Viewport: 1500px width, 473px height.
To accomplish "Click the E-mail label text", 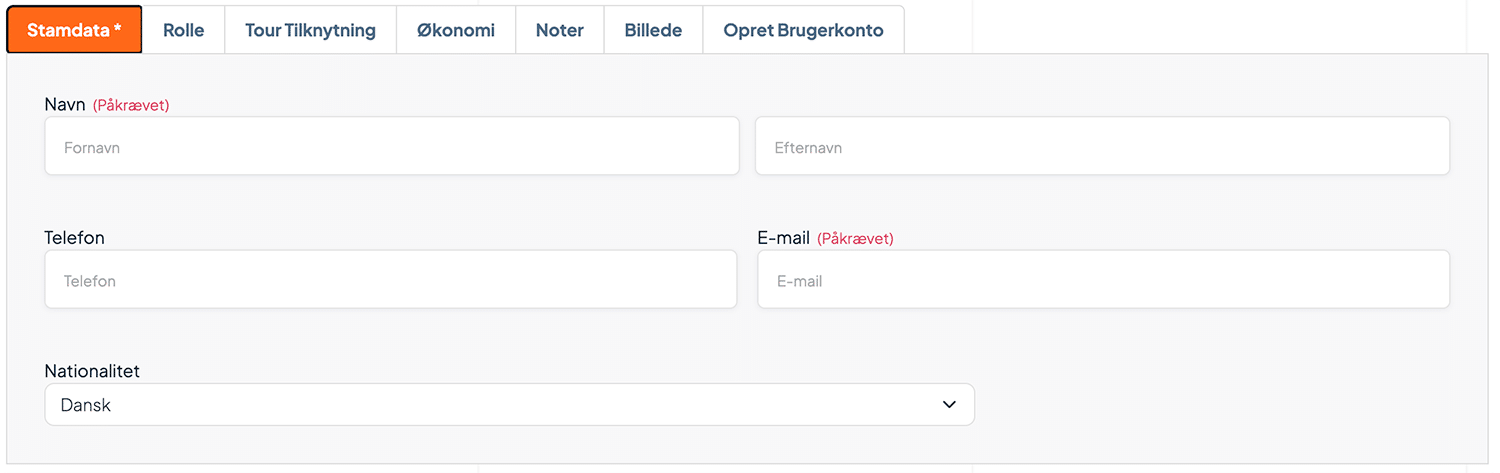I will 783,238.
